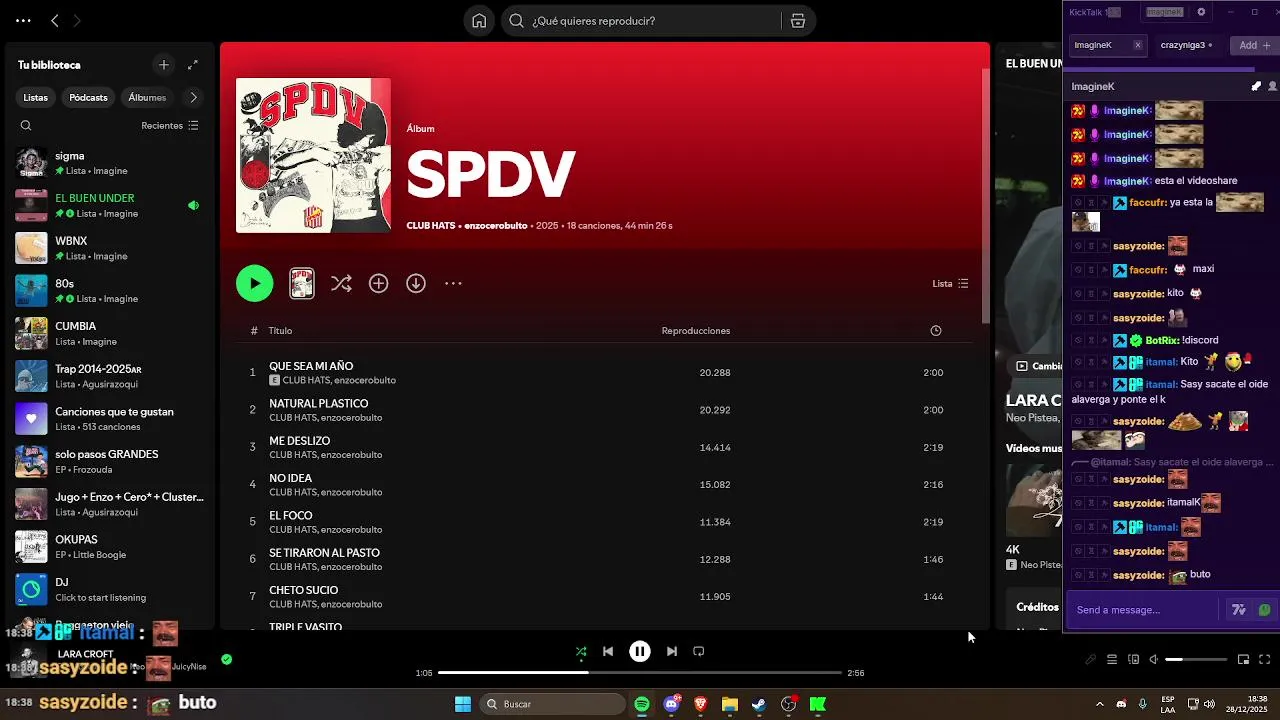
Task: Enter Spotify fullscreen mode
Action: pos(1264,659)
